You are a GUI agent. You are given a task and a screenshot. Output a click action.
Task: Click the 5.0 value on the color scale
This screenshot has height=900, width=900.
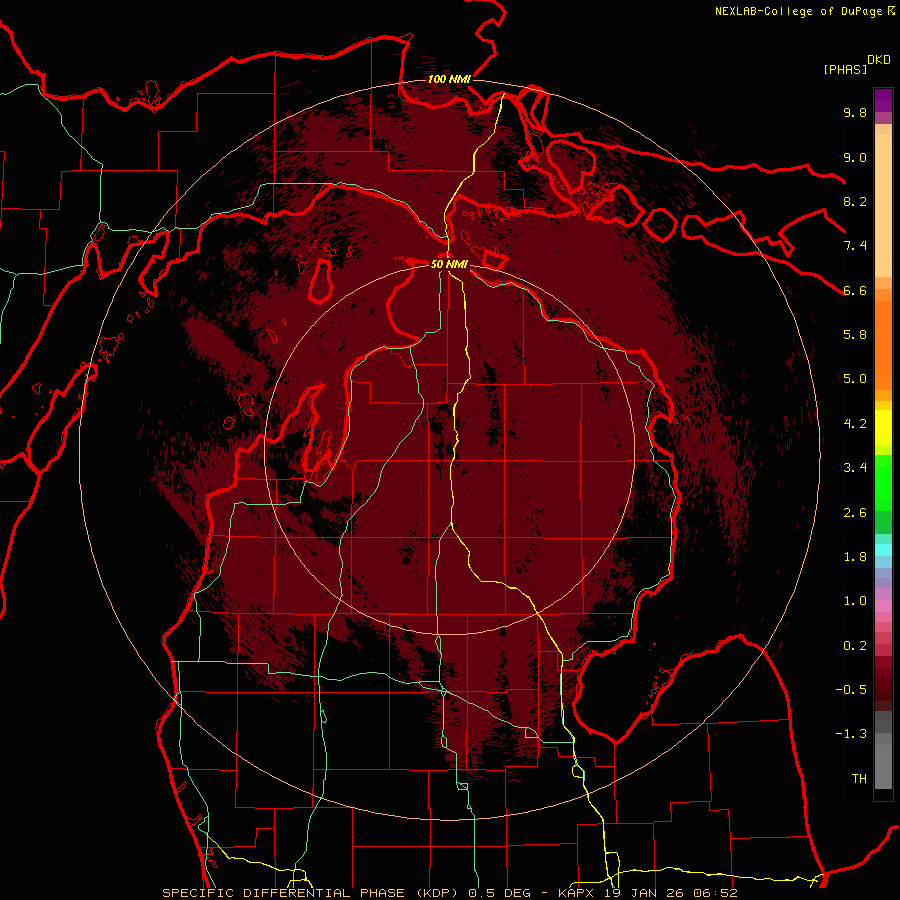(x=855, y=379)
